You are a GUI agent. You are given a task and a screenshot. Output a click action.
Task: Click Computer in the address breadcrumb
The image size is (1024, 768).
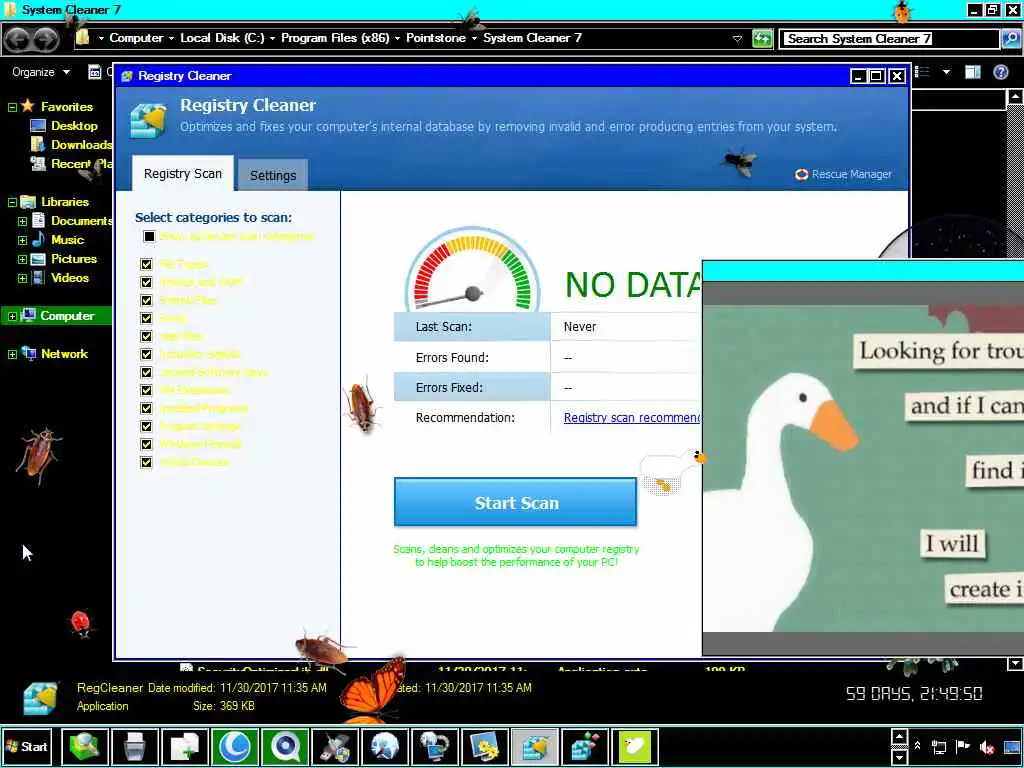tap(136, 38)
